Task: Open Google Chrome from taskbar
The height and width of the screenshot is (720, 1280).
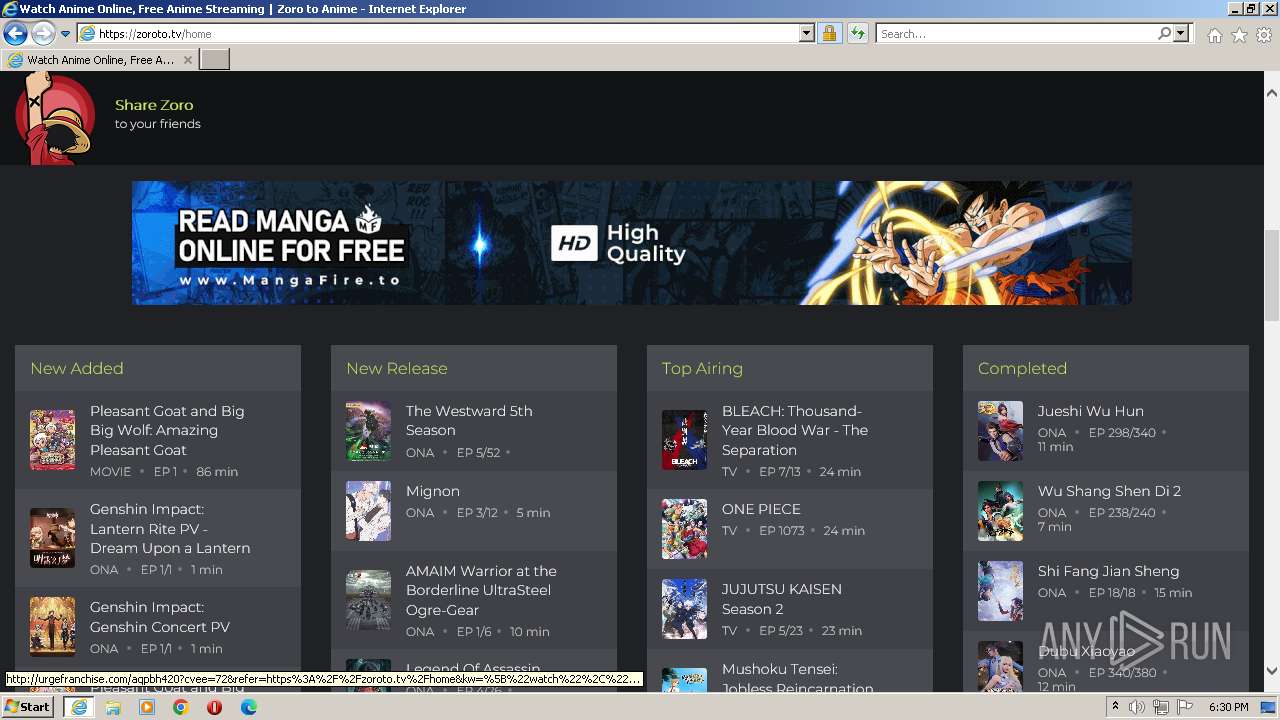Action: pos(180,707)
